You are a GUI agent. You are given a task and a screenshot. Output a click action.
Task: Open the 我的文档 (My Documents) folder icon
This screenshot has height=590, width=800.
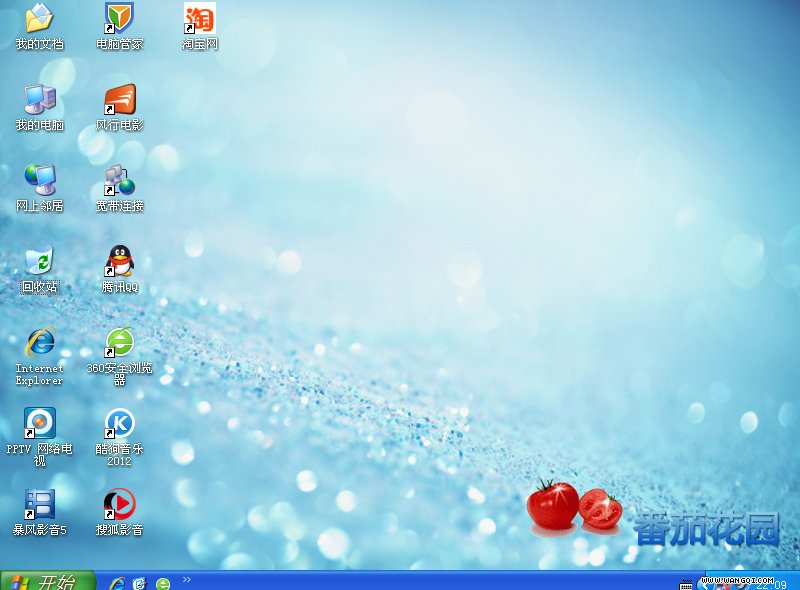click(39, 18)
